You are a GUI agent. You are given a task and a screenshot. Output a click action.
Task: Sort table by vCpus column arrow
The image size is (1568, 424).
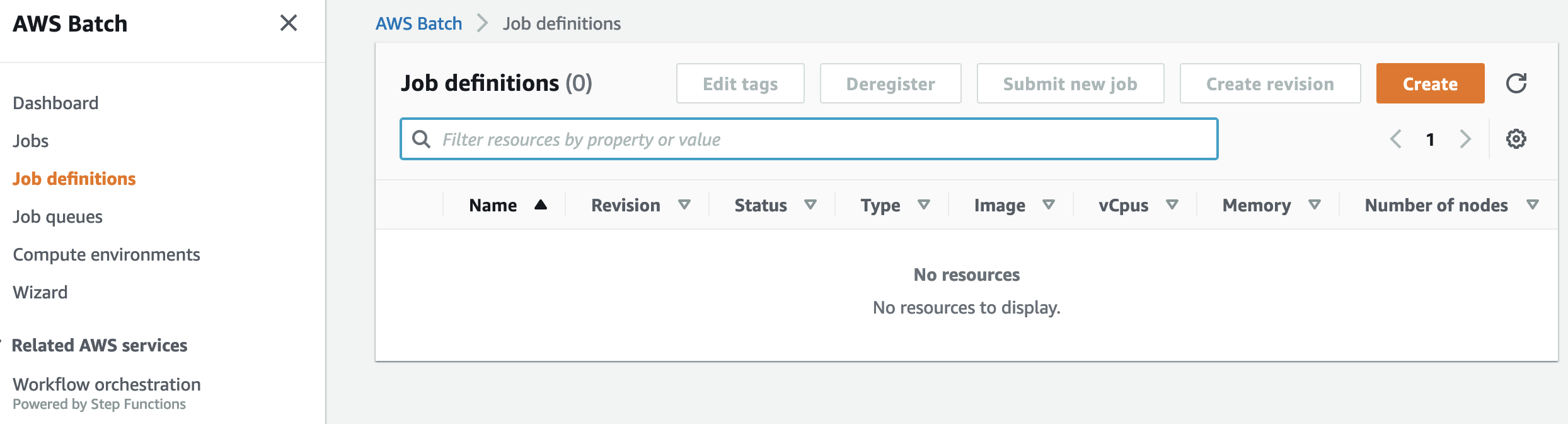pyautogui.click(x=1172, y=204)
